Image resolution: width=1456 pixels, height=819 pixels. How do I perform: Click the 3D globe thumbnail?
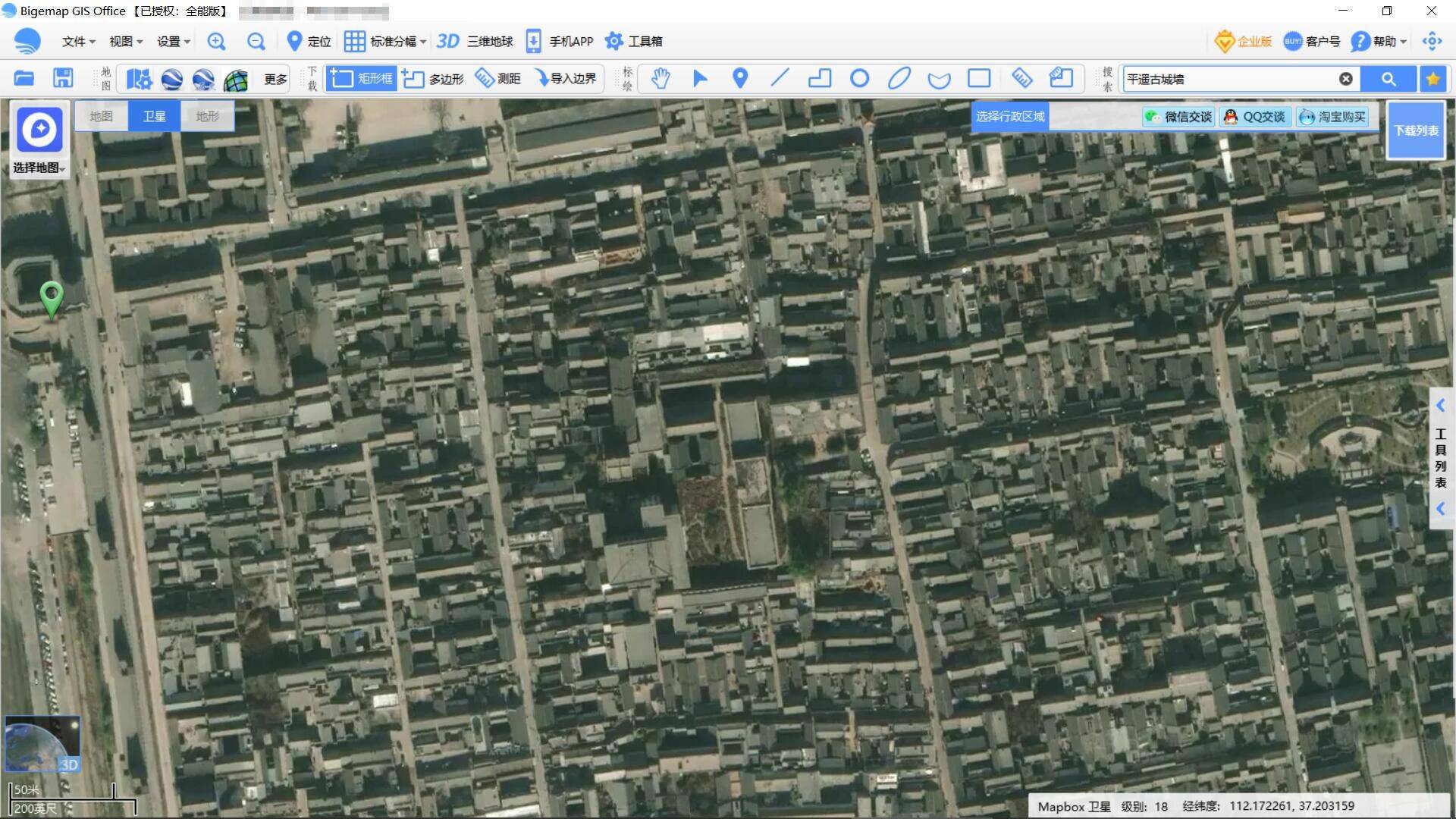click(x=42, y=744)
